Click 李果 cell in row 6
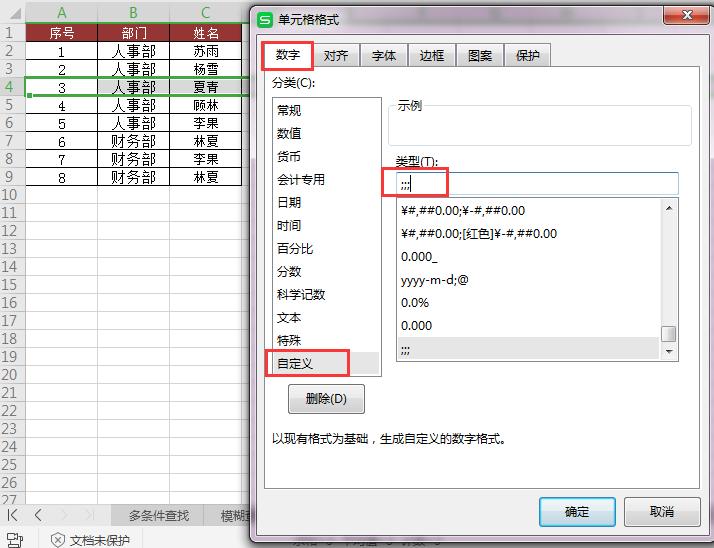The height and width of the screenshot is (548, 714). coord(205,123)
